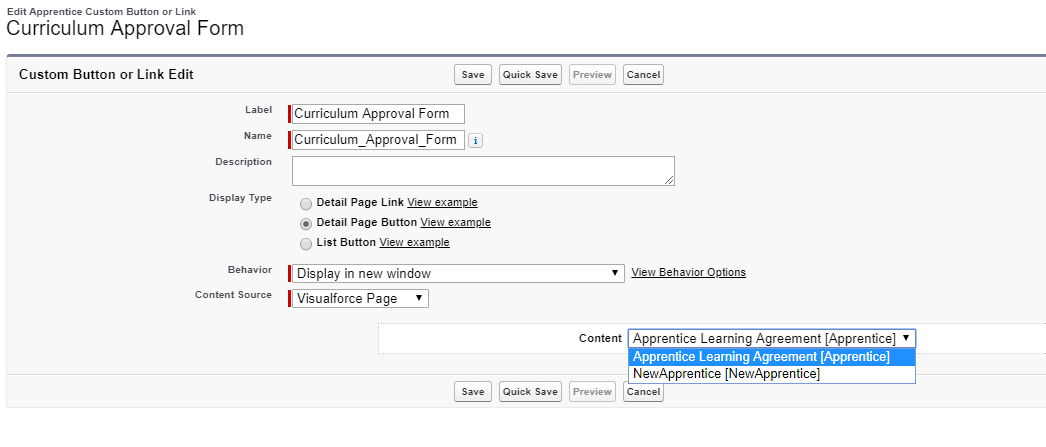The width and height of the screenshot is (1046, 447).
Task: Open the Content Source dropdown
Action: (360, 298)
